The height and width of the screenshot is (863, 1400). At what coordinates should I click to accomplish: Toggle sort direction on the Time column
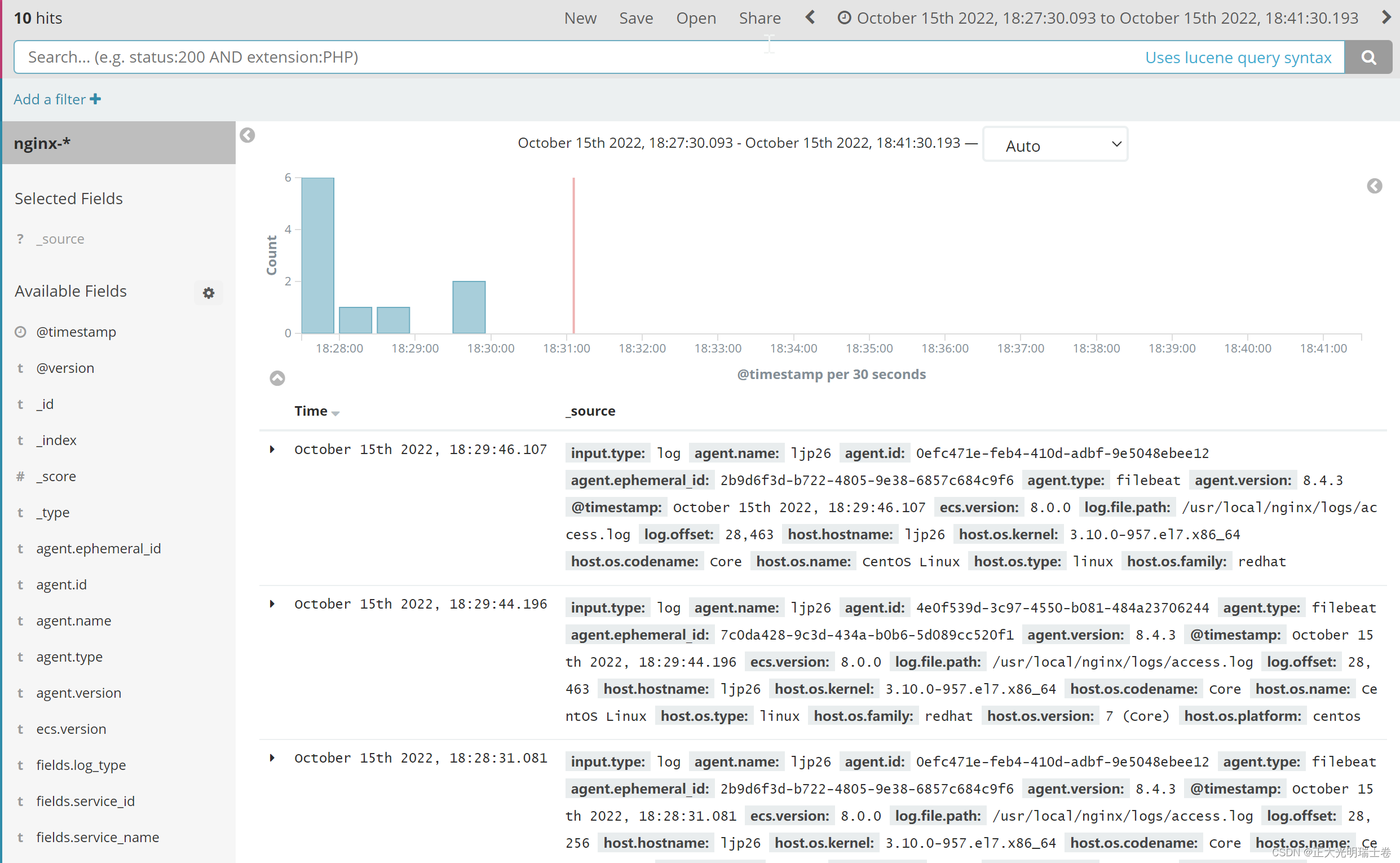(x=335, y=412)
